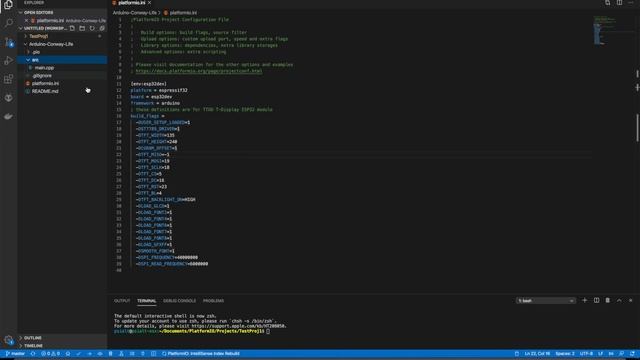Close platformio.ini in Open Editors list
Viewport: 640px width, 360px height.
tap(27, 20)
